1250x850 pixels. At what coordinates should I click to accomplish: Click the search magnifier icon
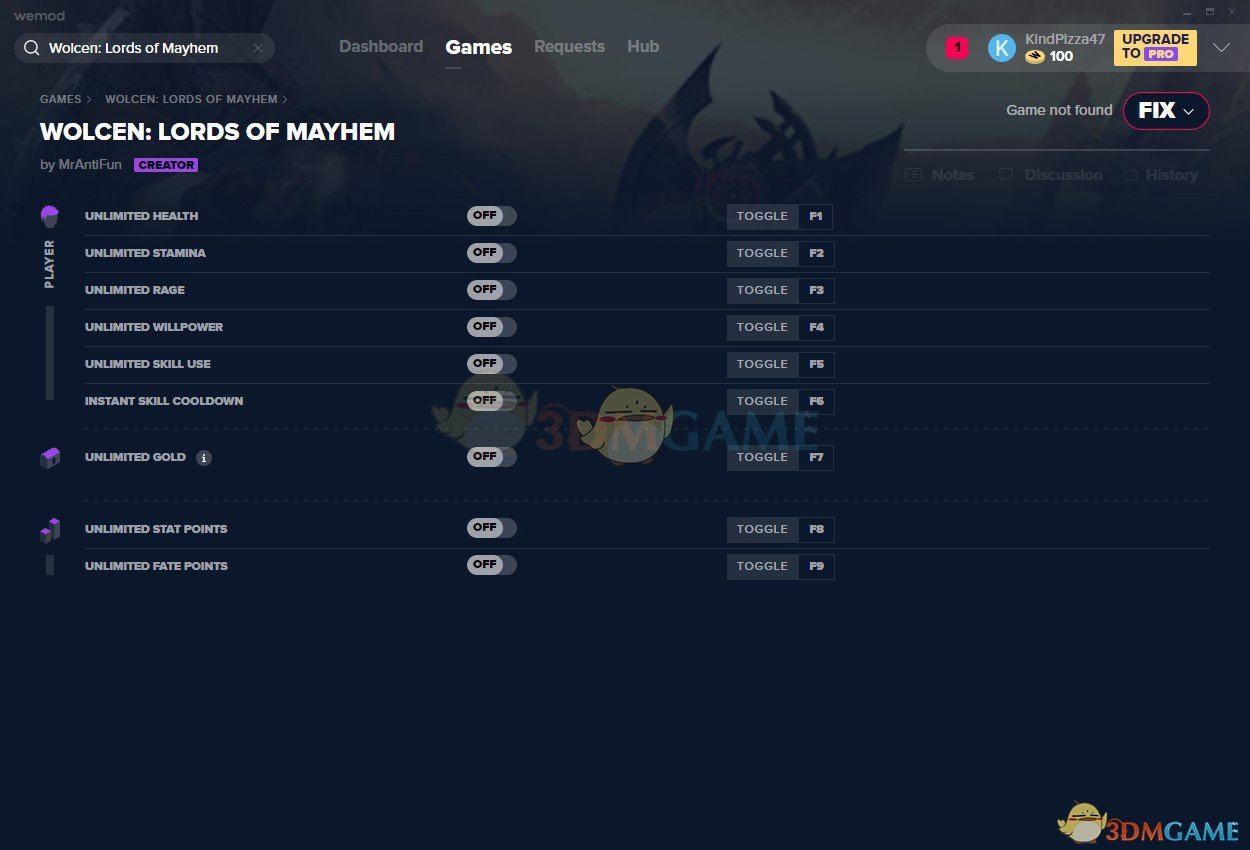[x=32, y=48]
